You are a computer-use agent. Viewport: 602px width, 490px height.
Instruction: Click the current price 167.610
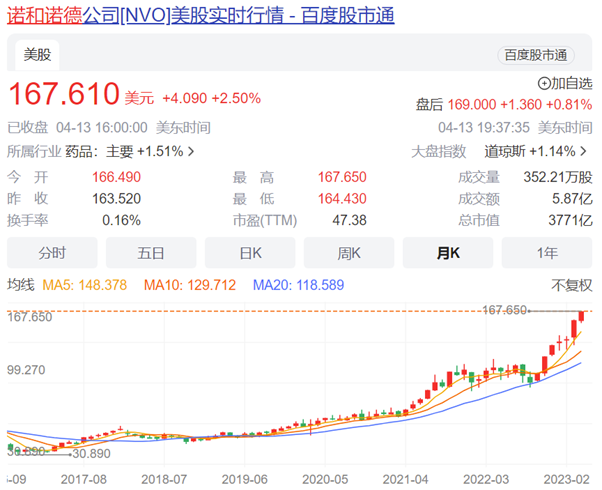64,93
